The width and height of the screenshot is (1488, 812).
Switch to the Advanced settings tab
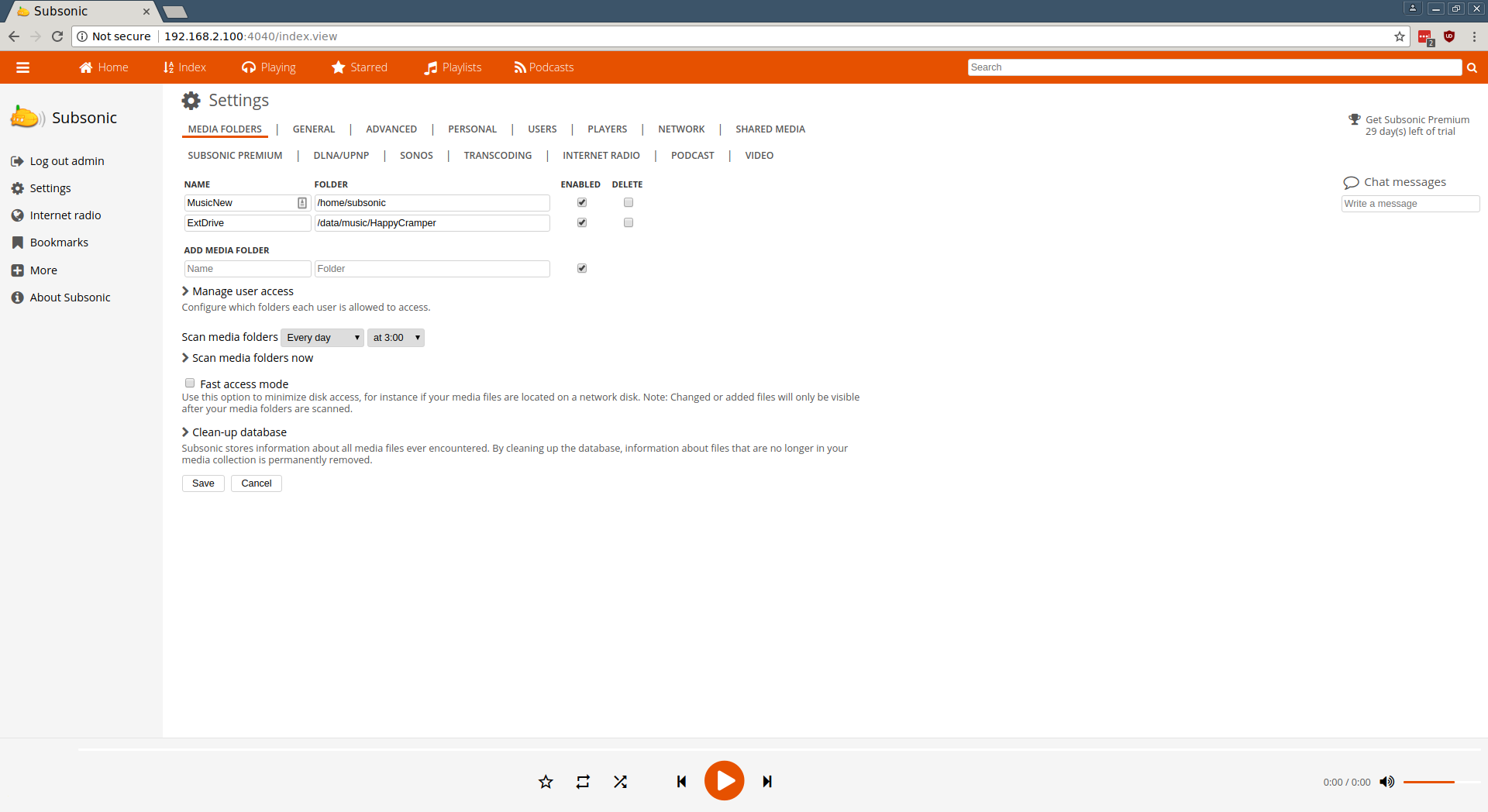(x=391, y=129)
